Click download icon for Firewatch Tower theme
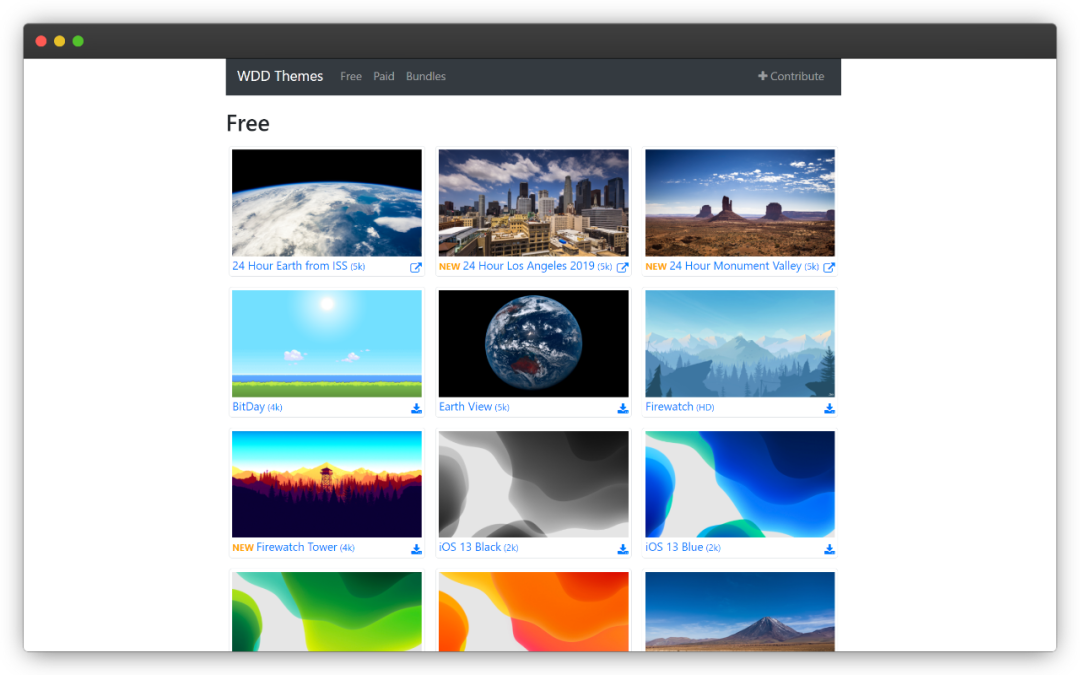 click(416, 549)
